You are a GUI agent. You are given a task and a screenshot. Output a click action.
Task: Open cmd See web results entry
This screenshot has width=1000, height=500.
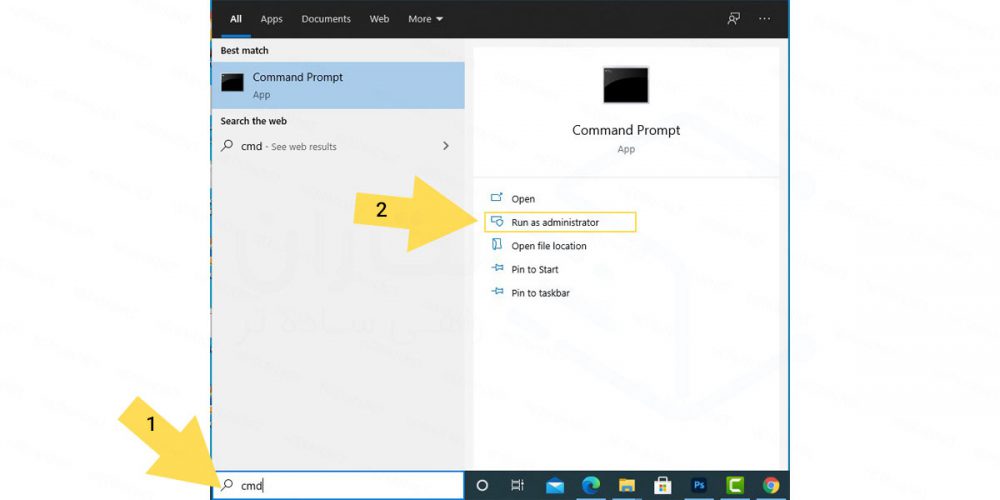click(x=338, y=146)
